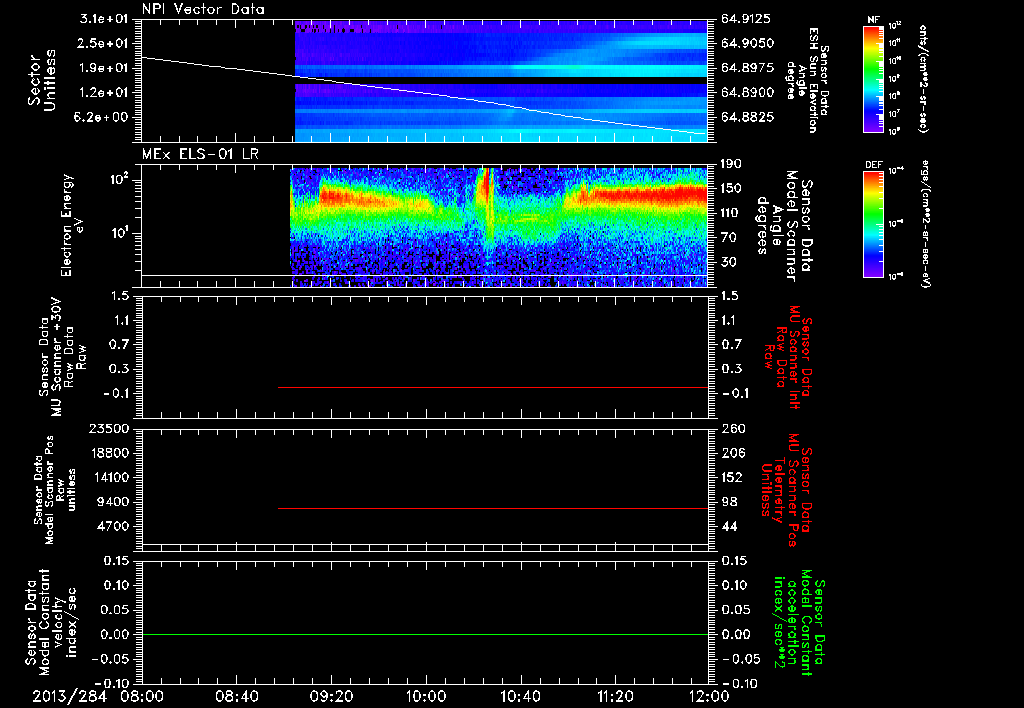
Task: Click the '110' scanner angle tick
Action: [x=732, y=213]
